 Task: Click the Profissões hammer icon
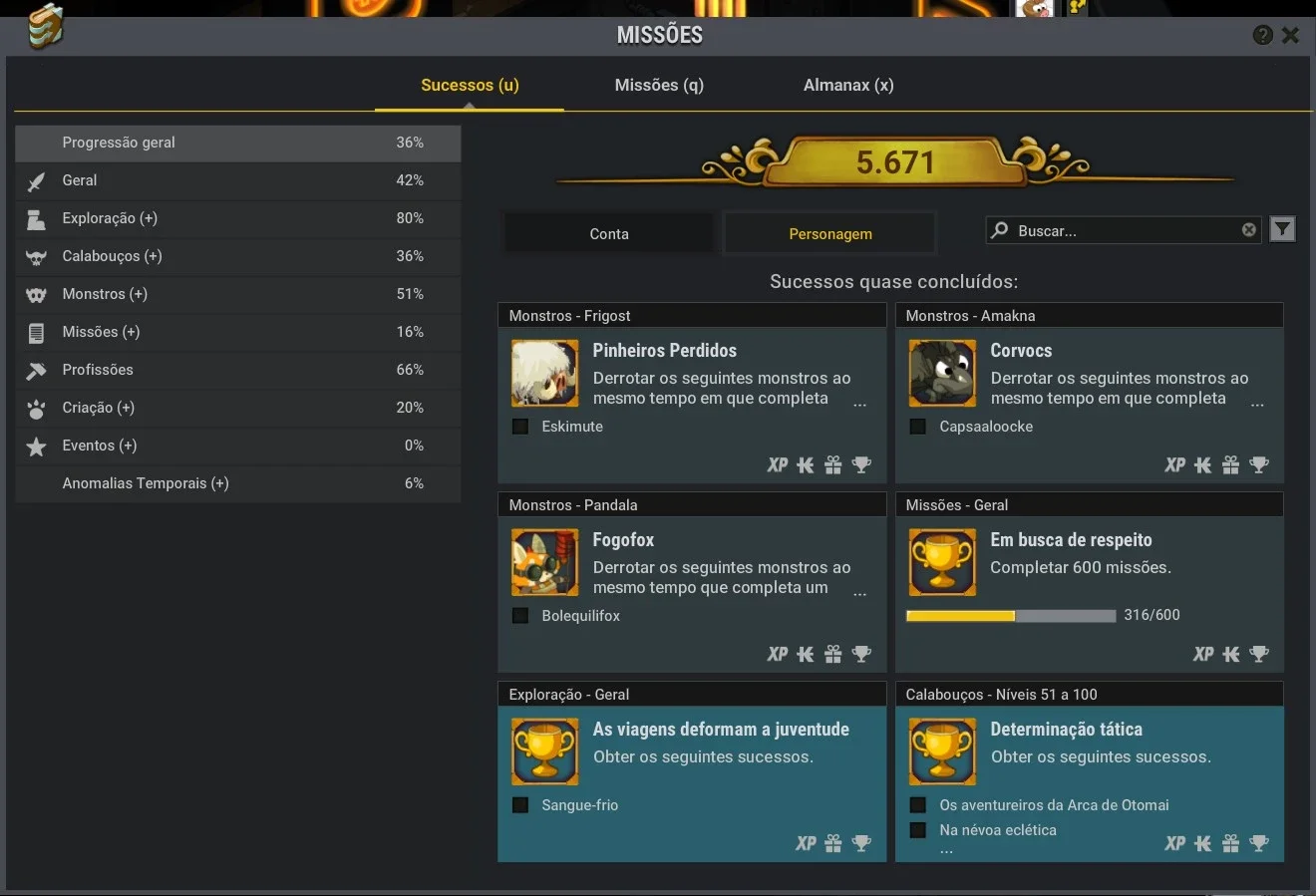click(x=36, y=371)
